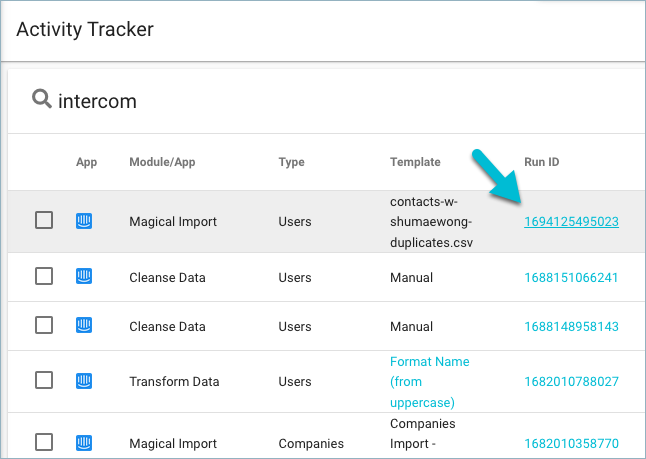
Task: Click Cleanse Data in run 1688151066241 row
Action: (167, 278)
